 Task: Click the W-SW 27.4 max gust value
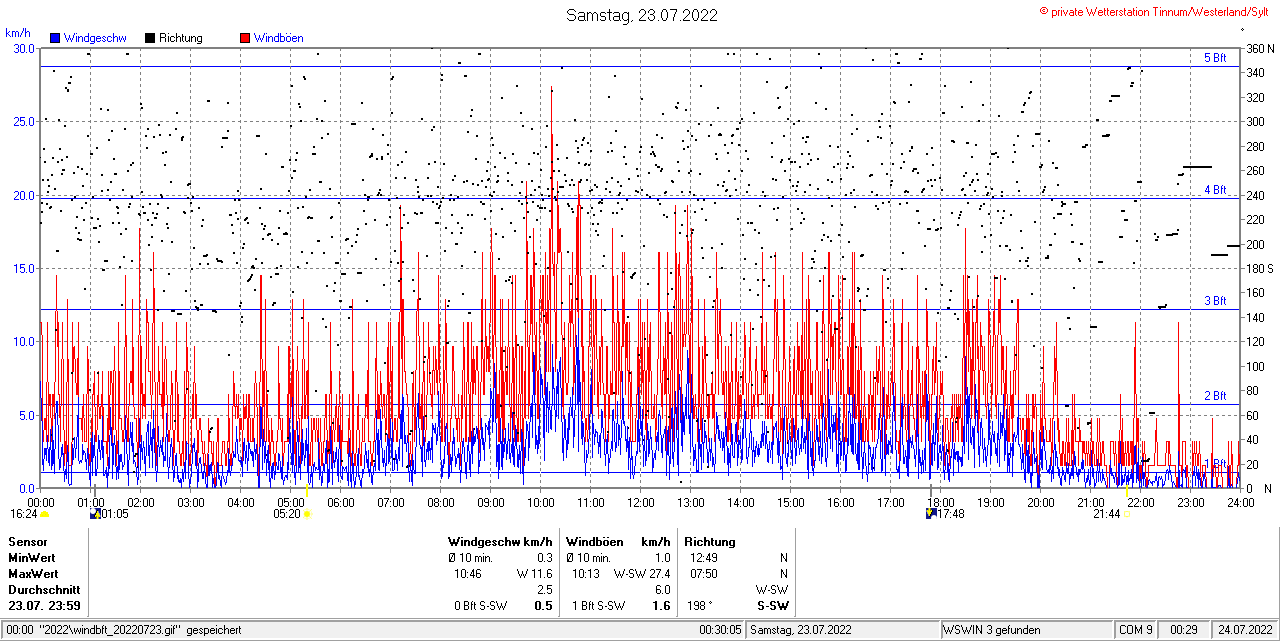point(642,574)
